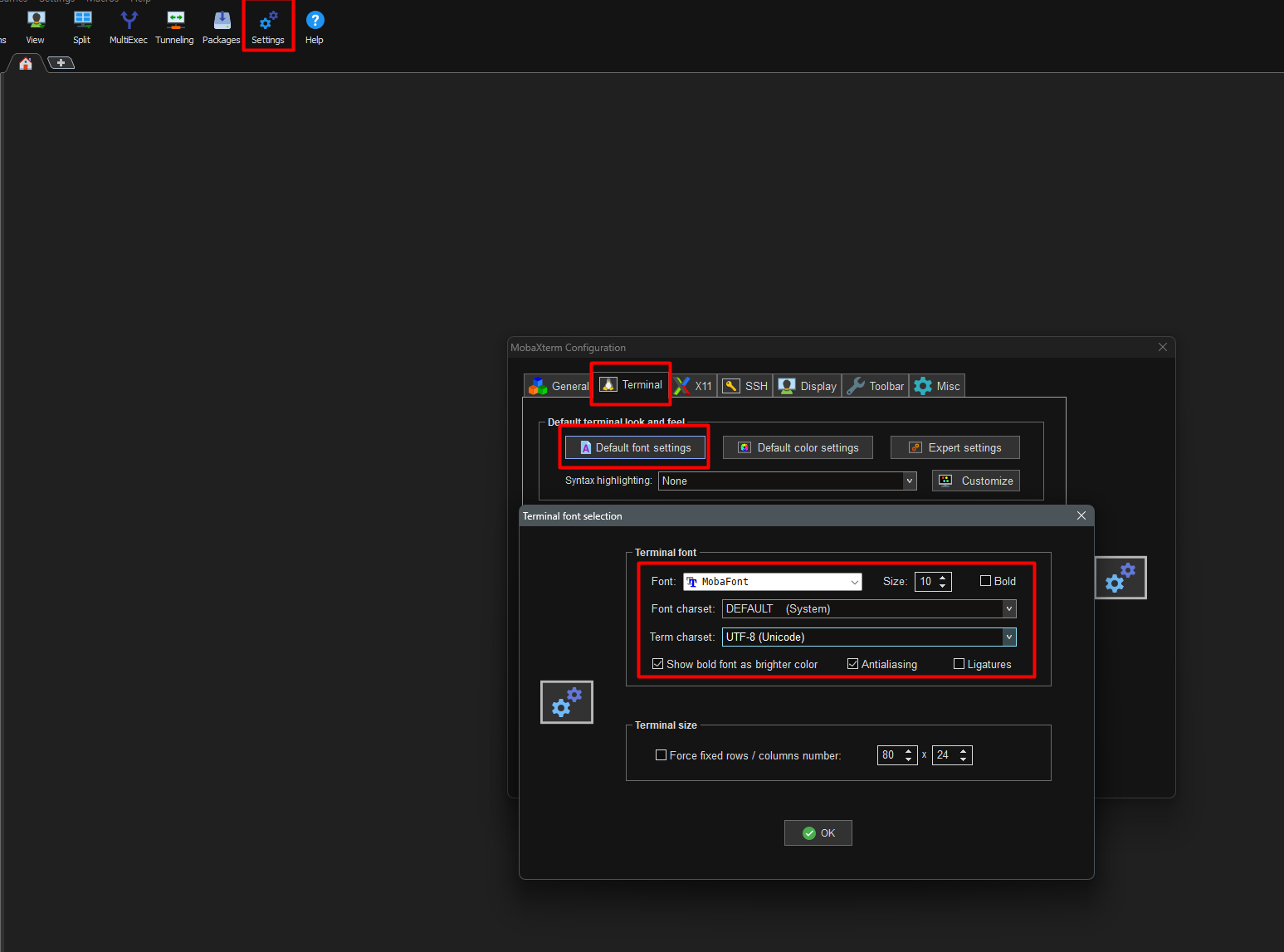Click OK in font selection dialog
1284x952 pixels.
818,833
